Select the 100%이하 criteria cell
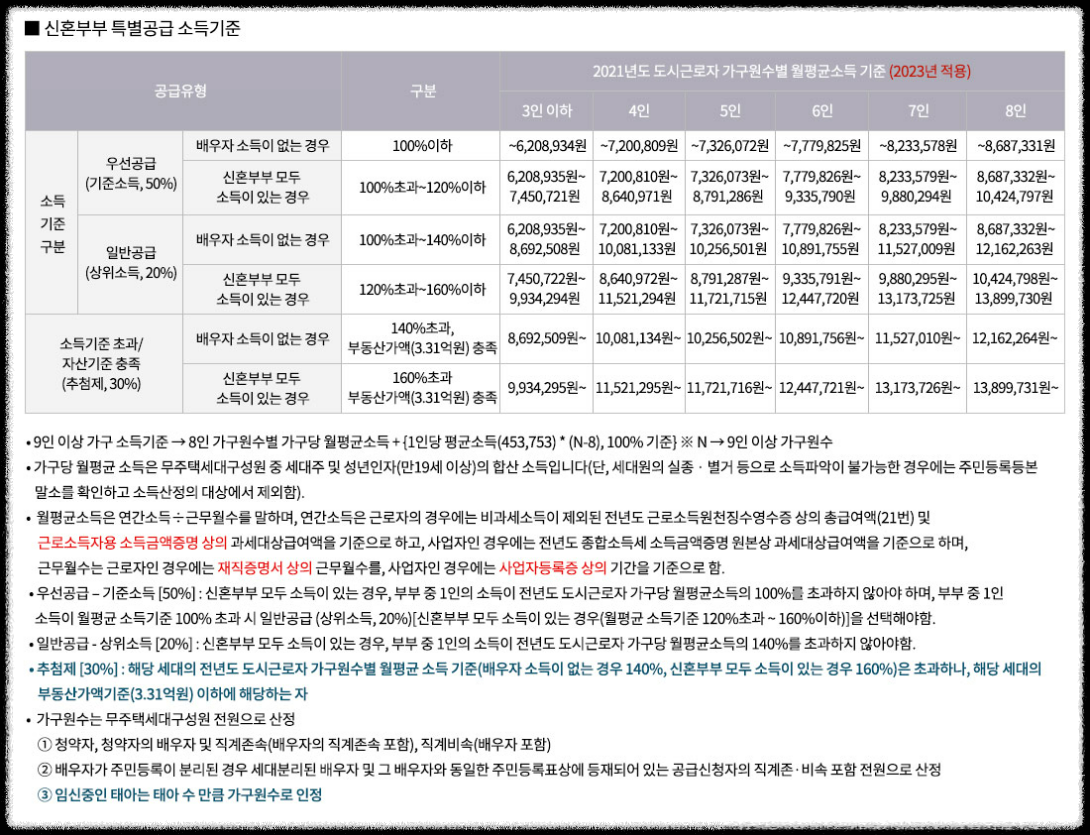 421,146
